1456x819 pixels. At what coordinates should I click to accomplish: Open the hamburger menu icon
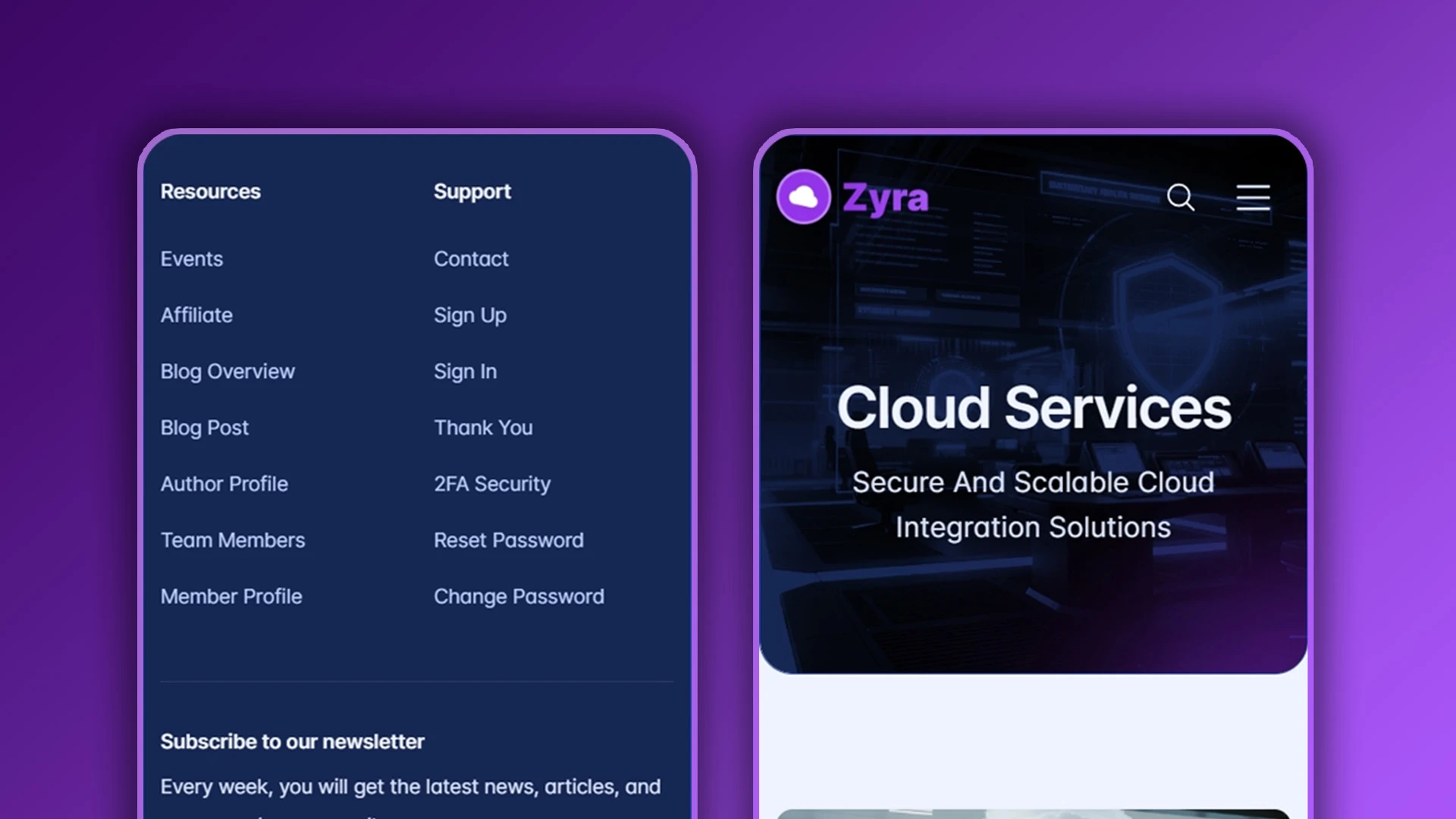(1253, 197)
